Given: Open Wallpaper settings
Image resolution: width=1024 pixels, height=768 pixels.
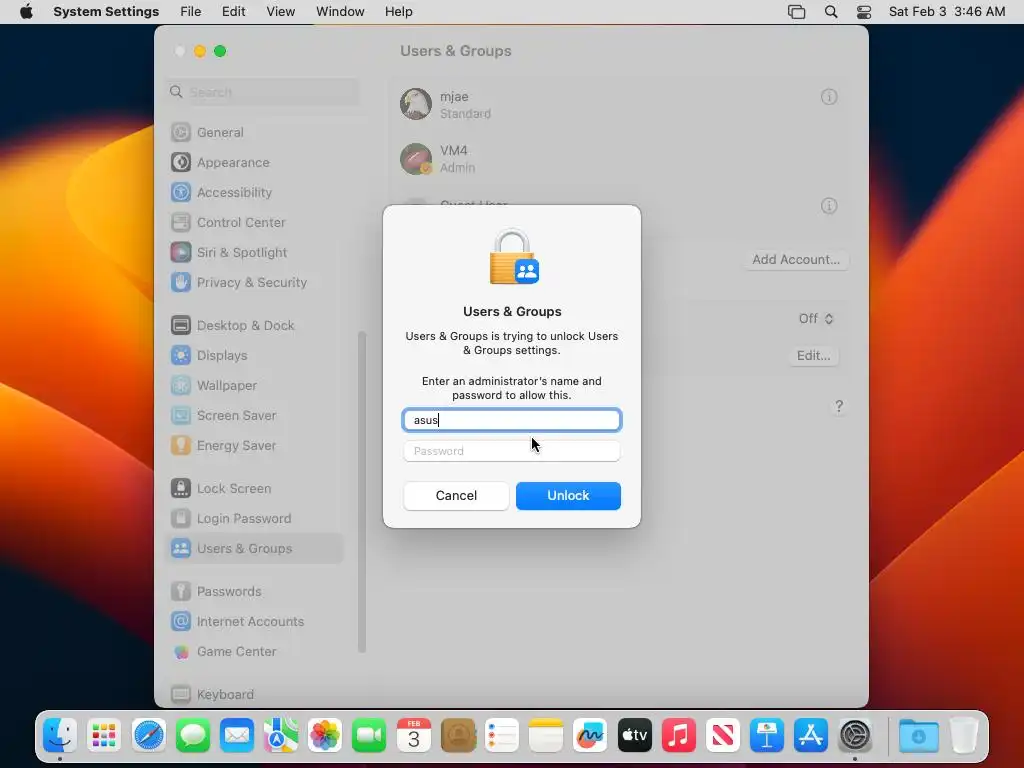Looking at the screenshot, I should (255, 385).
